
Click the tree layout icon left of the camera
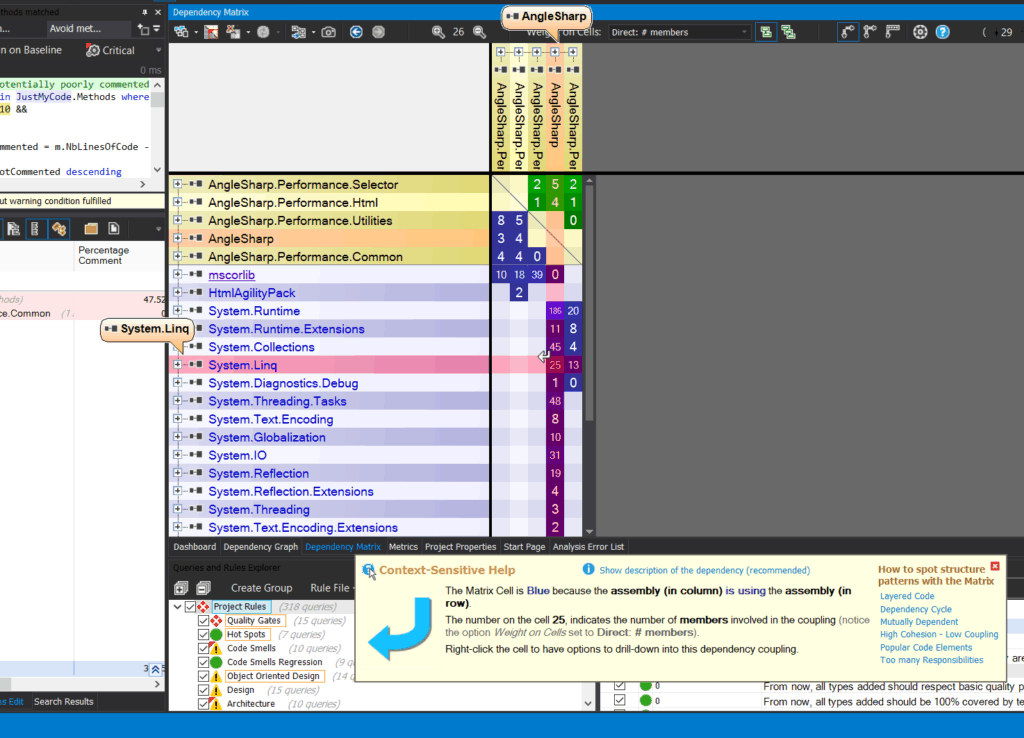pyautogui.click(x=298, y=32)
